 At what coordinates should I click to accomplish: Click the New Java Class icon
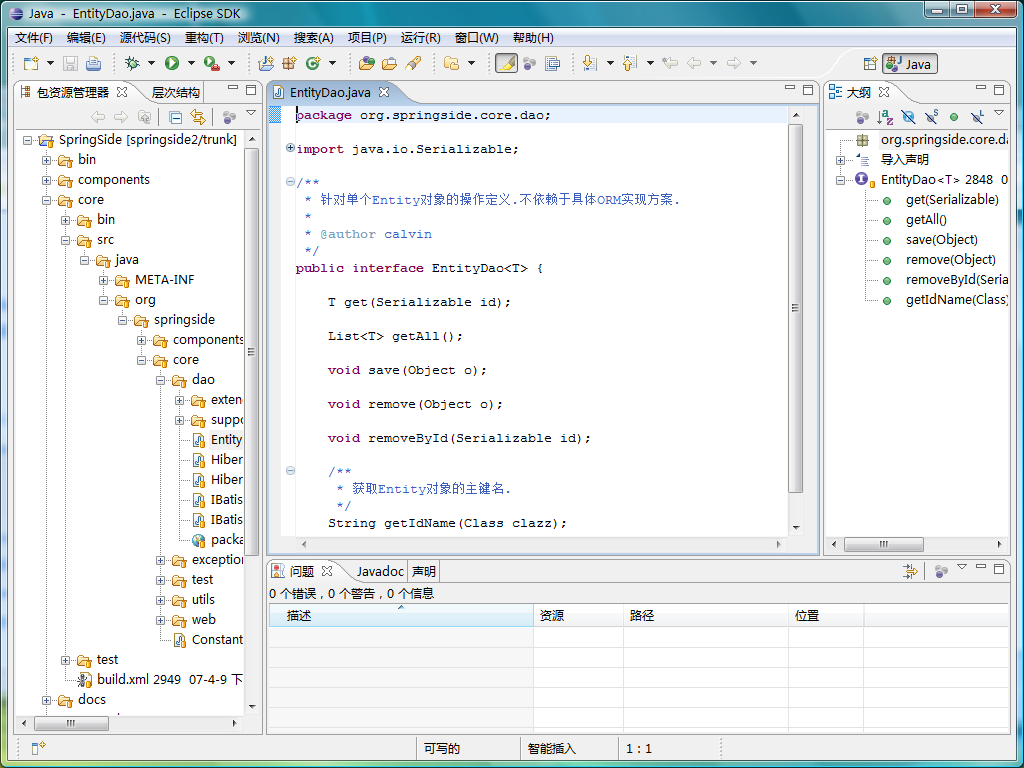[x=313, y=63]
